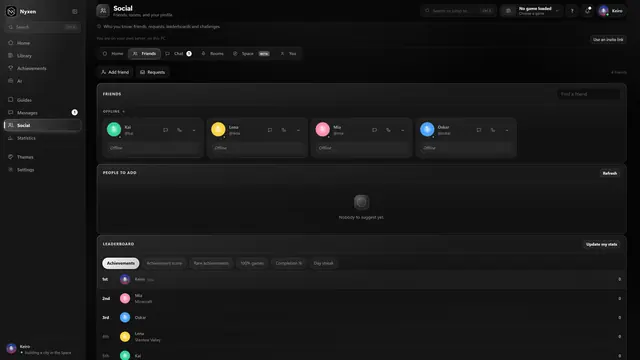Select the Achievement score leaderboard filter
The height and width of the screenshot is (360, 640).
click(x=164, y=263)
